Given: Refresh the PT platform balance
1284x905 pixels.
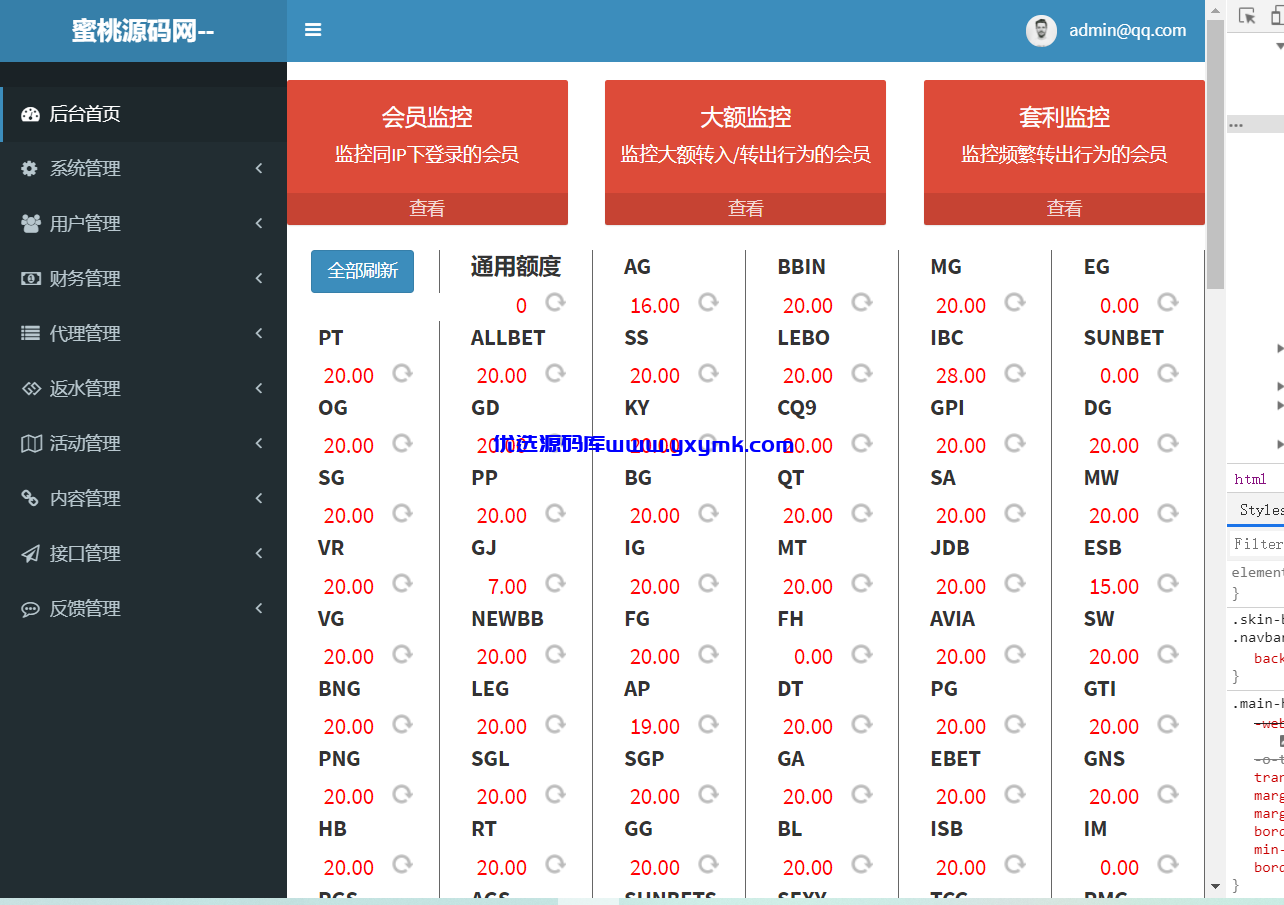Looking at the screenshot, I should click(x=402, y=373).
